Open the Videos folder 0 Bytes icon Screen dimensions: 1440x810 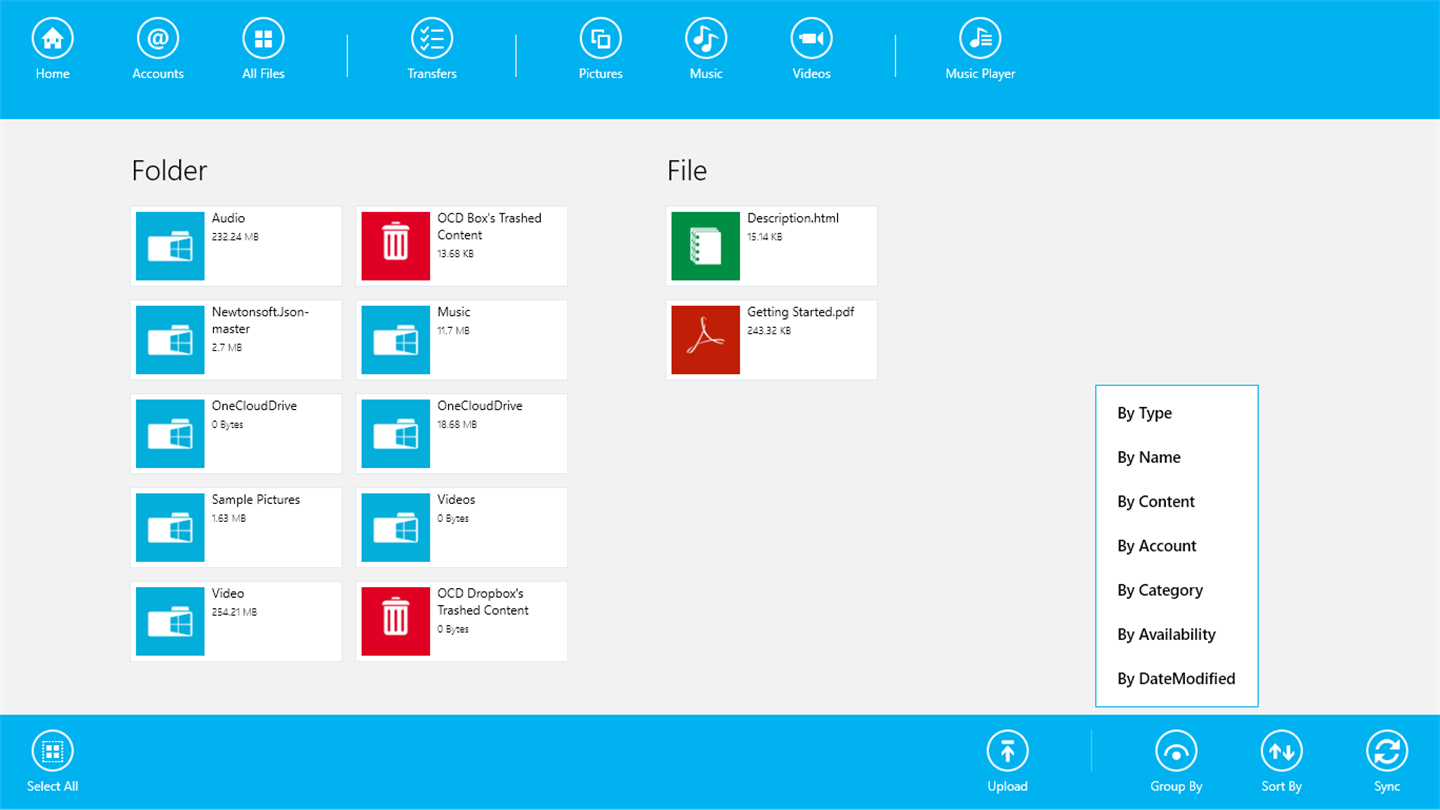[396, 527]
